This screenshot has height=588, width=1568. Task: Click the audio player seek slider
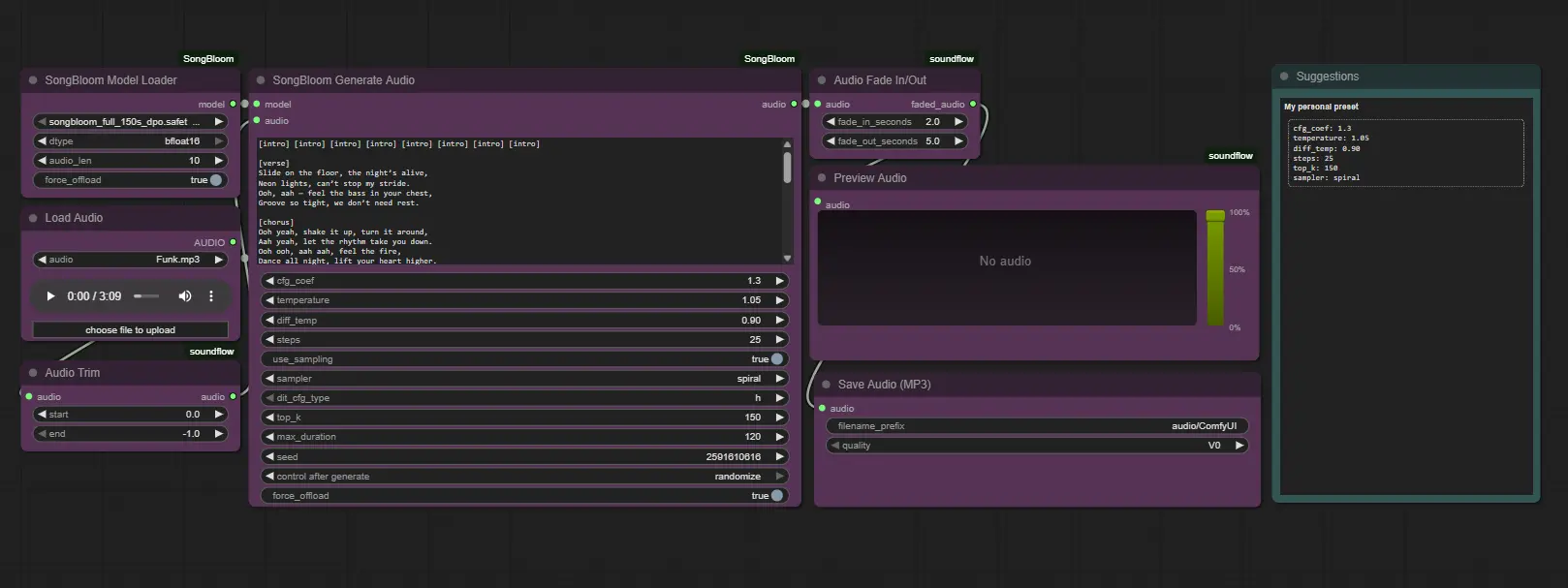[x=146, y=296]
